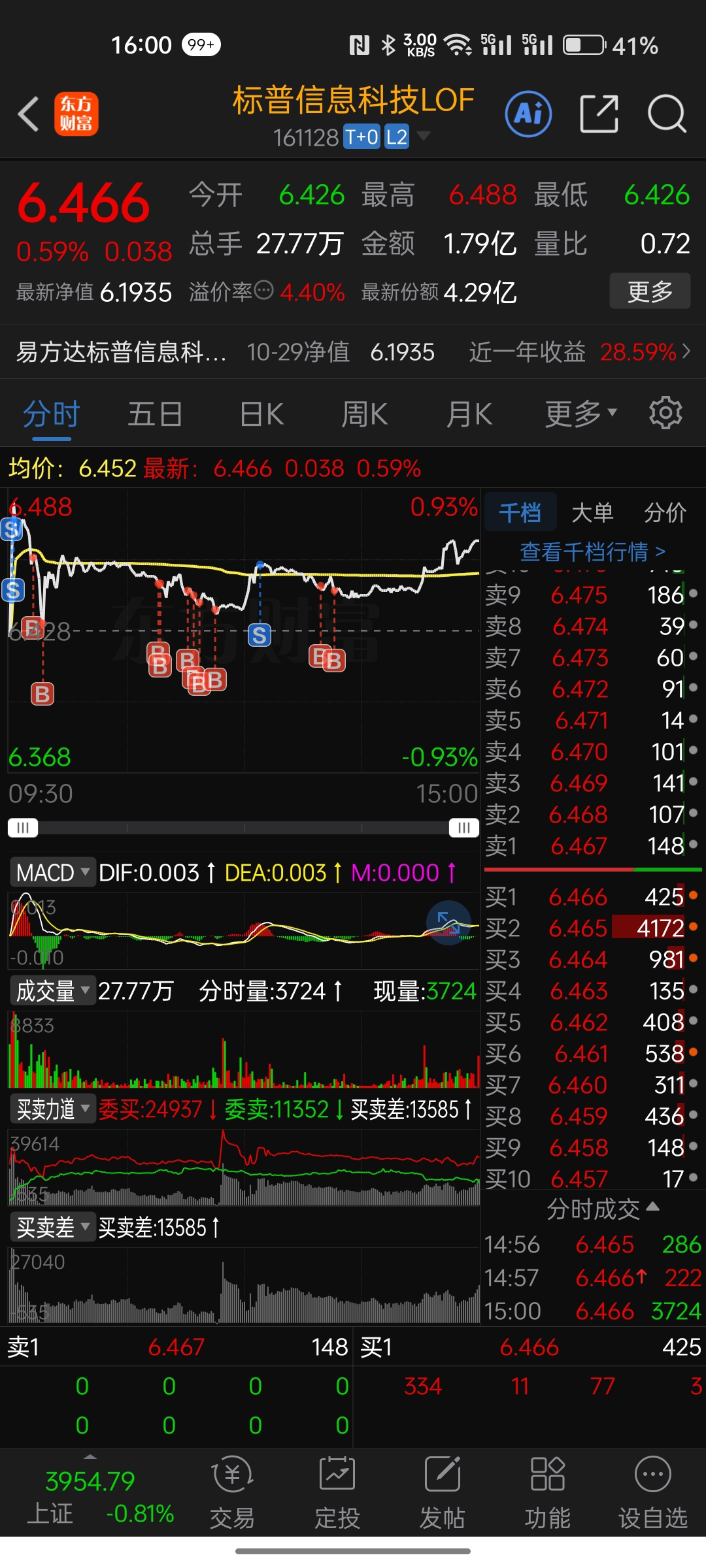The height and width of the screenshot is (1568, 706).
Task: Switch to the 分价 tab
Action: coord(665,512)
